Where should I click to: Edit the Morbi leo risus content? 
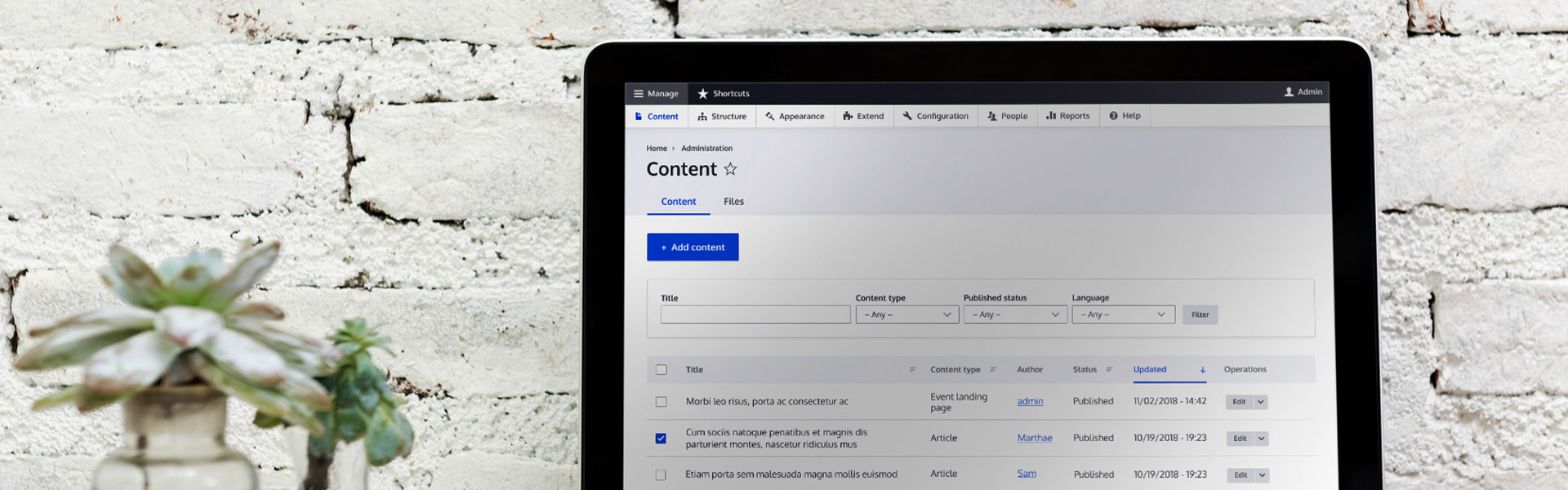(x=1239, y=402)
